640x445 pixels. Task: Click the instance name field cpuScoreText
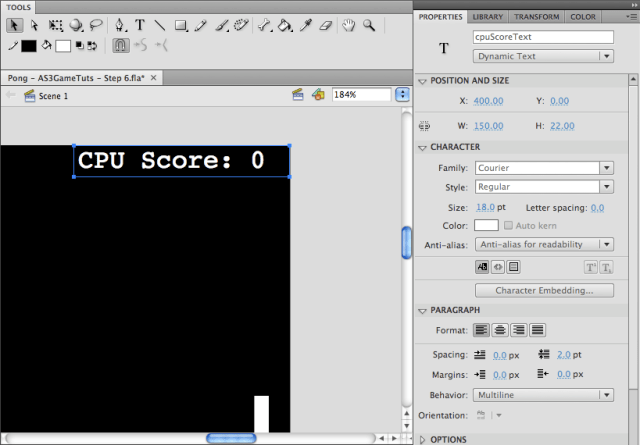pyautogui.click(x=543, y=37)
